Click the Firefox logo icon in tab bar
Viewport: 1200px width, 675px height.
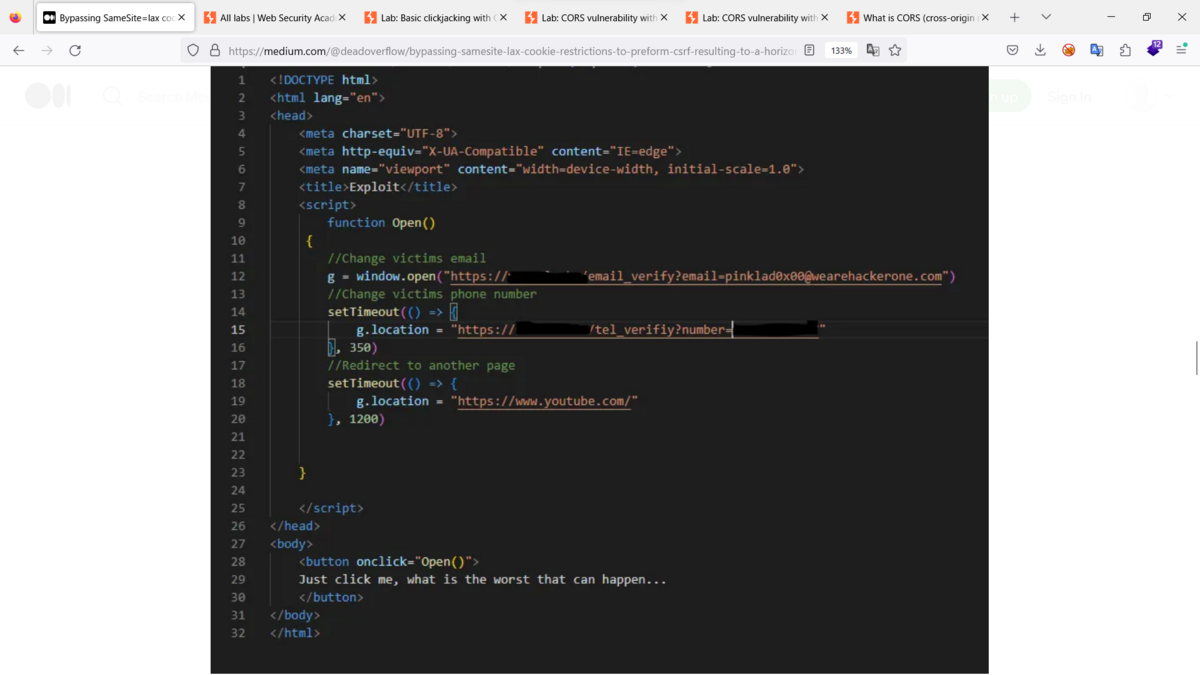click(15, 17)
